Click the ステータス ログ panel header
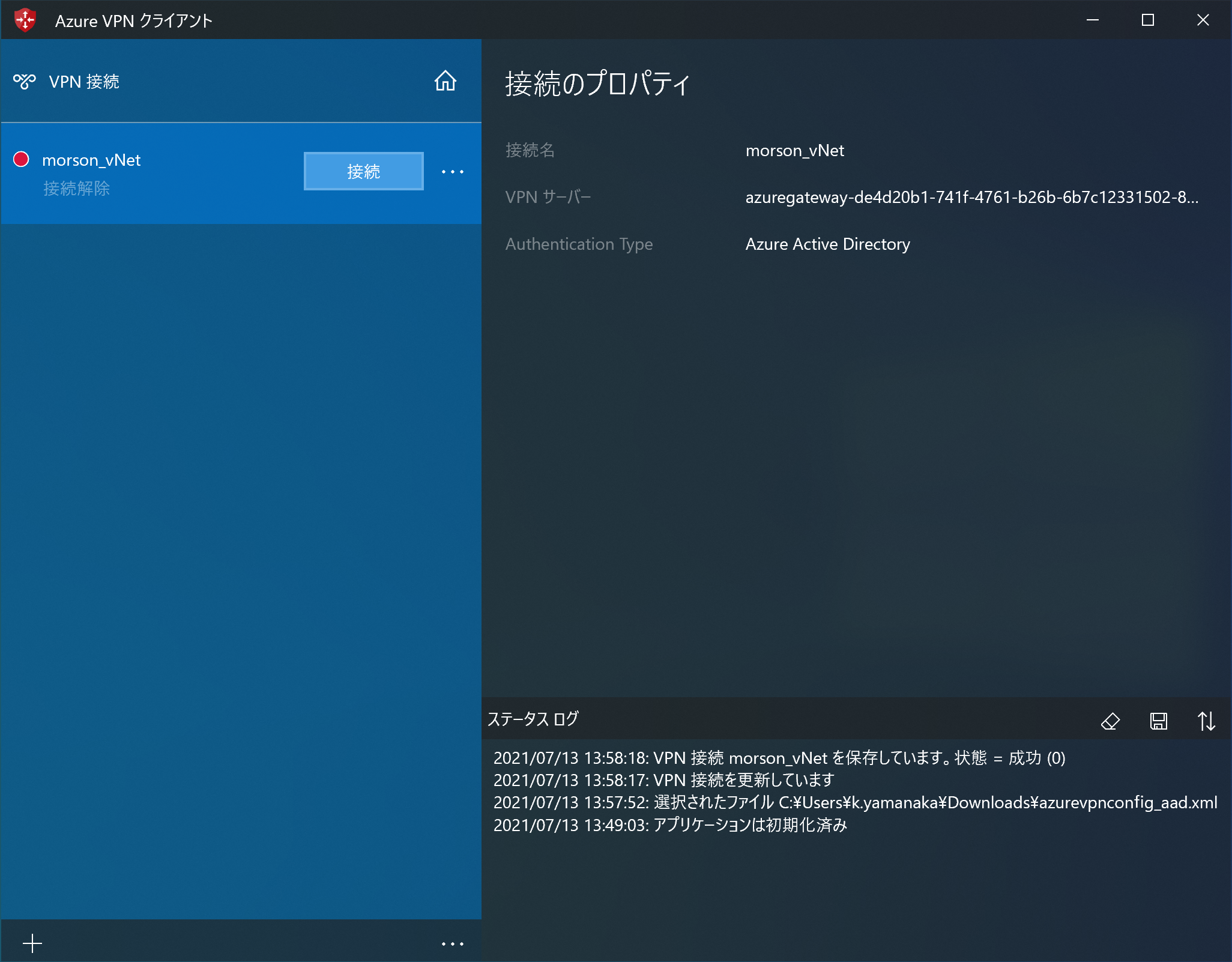This screenshot has width=1232, height=962. [533, 719]
